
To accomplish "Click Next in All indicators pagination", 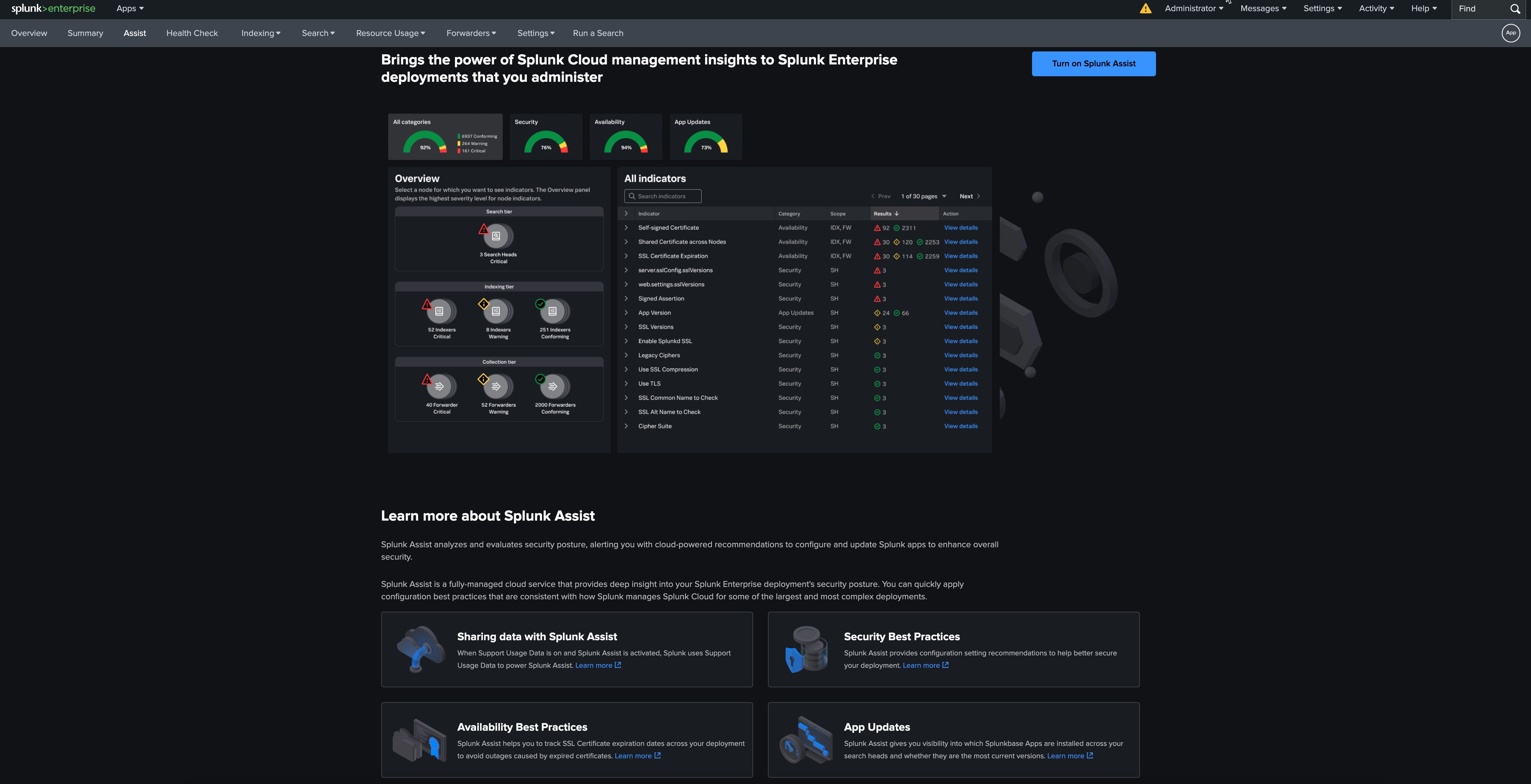I will (969, 196).
